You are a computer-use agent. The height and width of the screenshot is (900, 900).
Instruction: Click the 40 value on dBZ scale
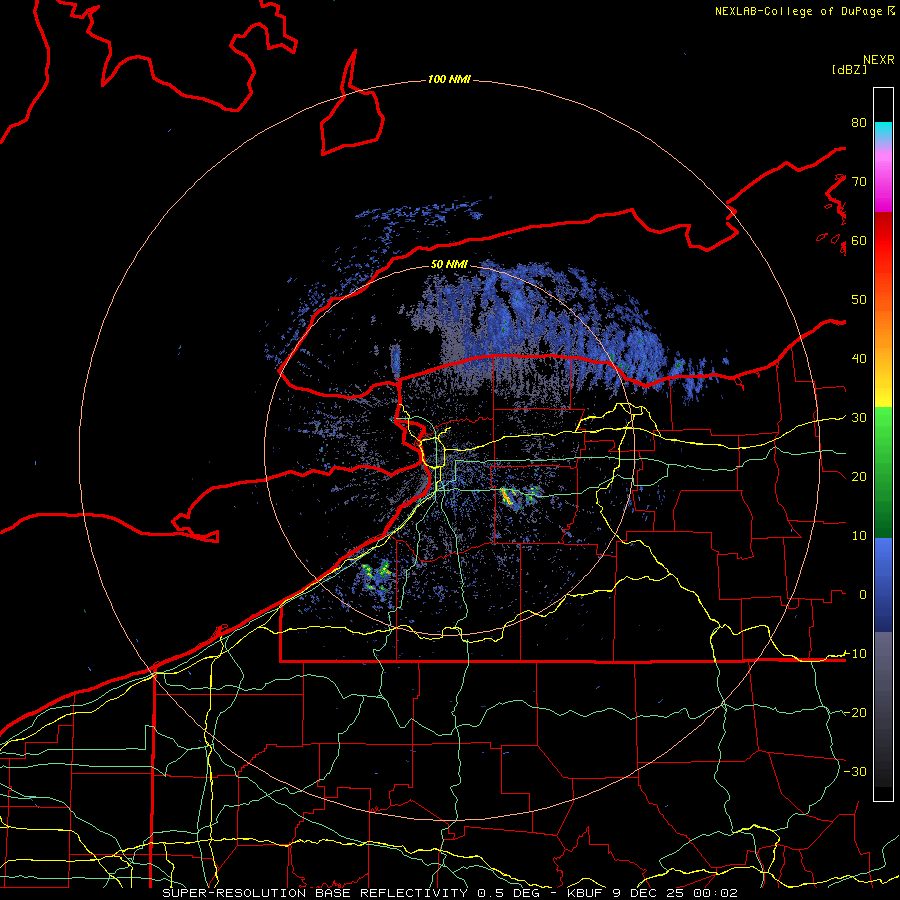pos(859,359)
